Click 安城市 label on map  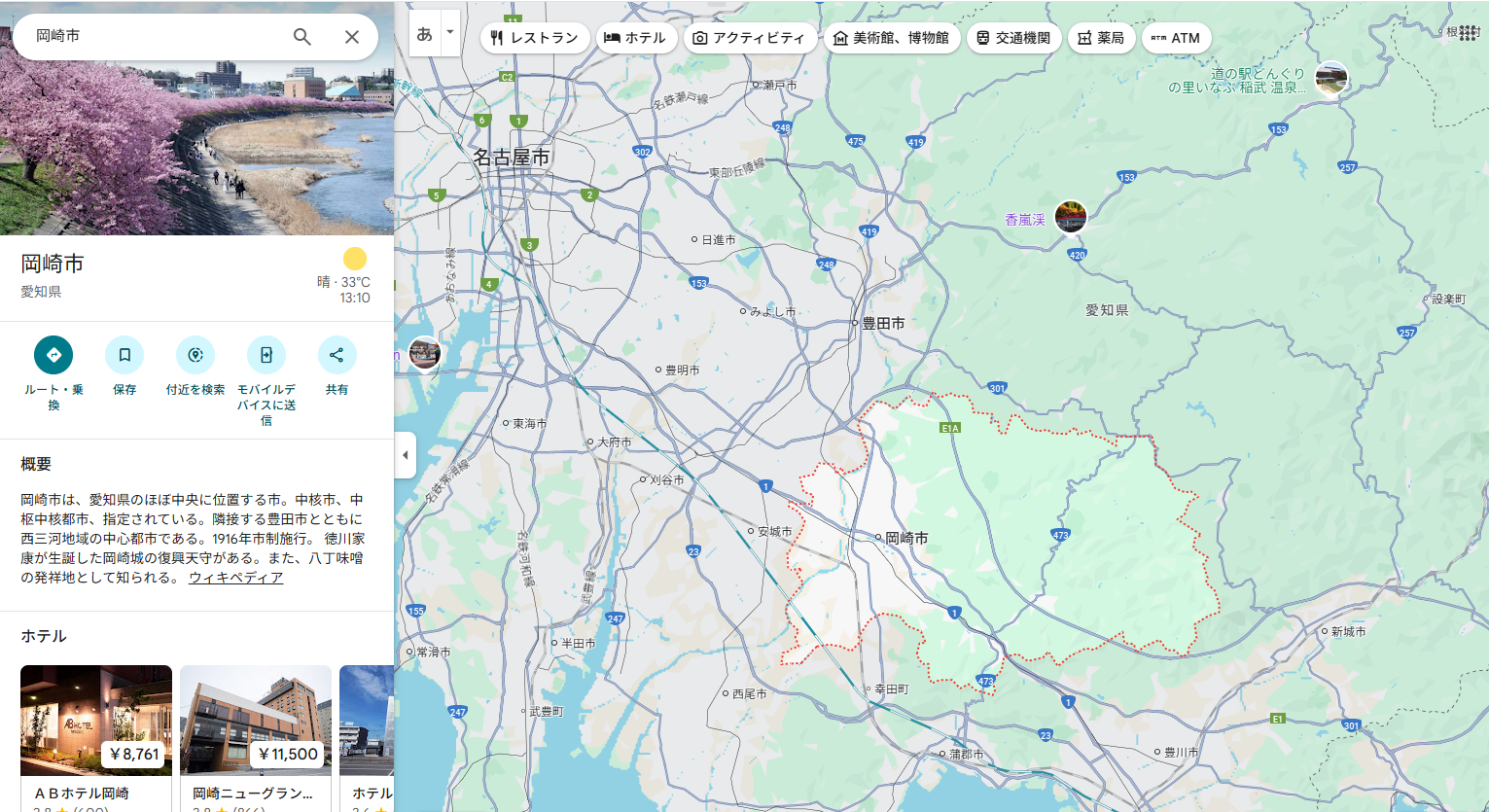[774, 532]
